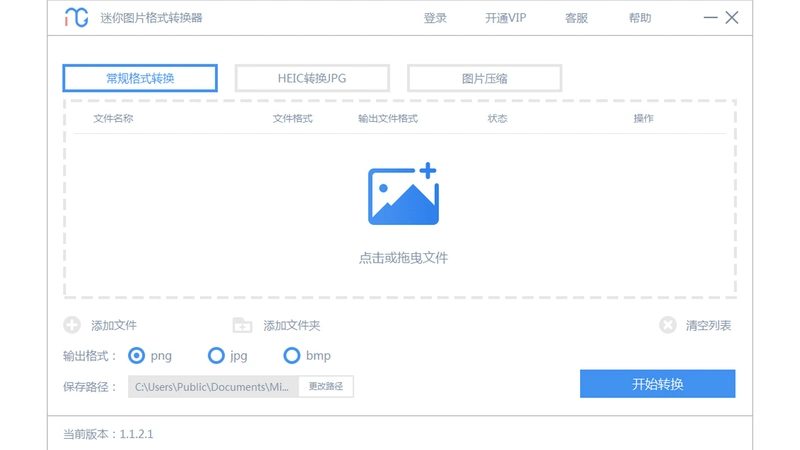Screen dimensions: 800x450
Task: Click the folder icon beside 添加文件夹
Action: (242, 325)
